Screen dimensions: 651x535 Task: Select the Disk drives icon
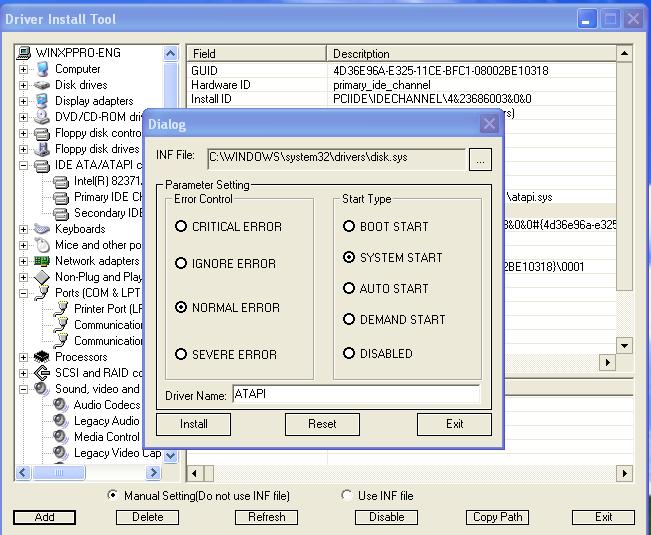click(x=42, y=85)
